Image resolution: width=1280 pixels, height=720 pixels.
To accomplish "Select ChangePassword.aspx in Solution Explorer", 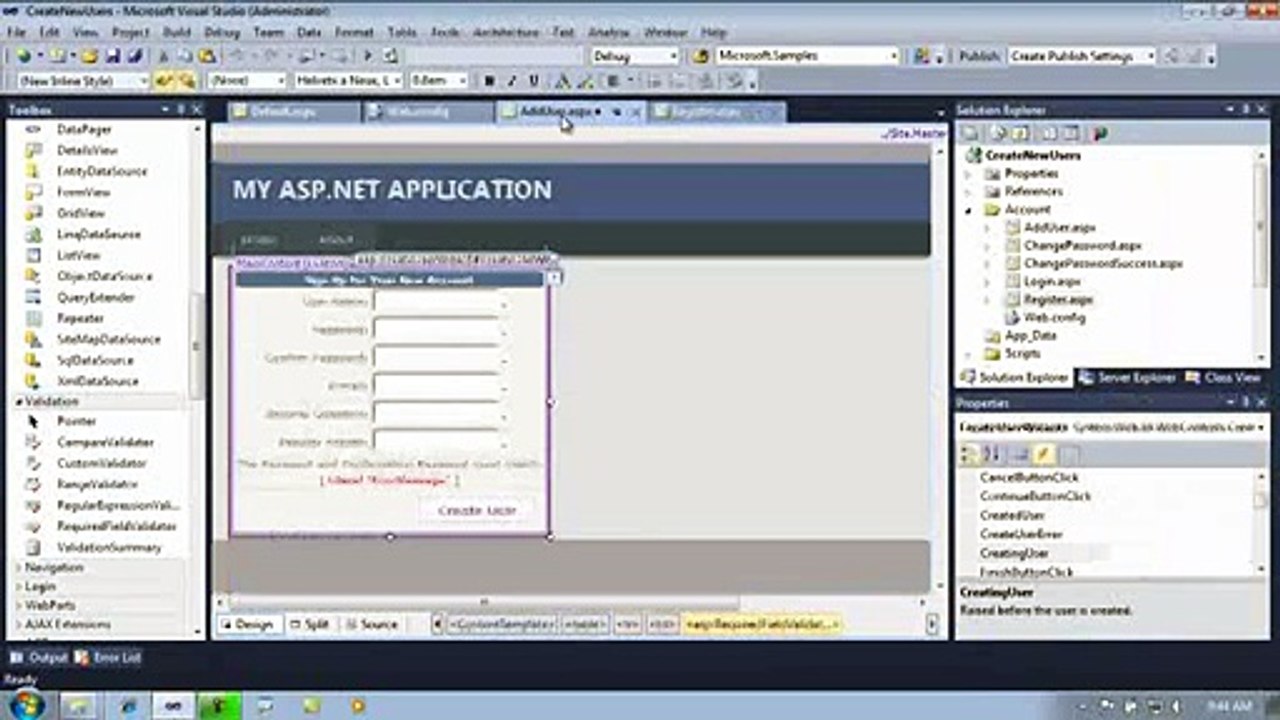I will pos(1082,245).
